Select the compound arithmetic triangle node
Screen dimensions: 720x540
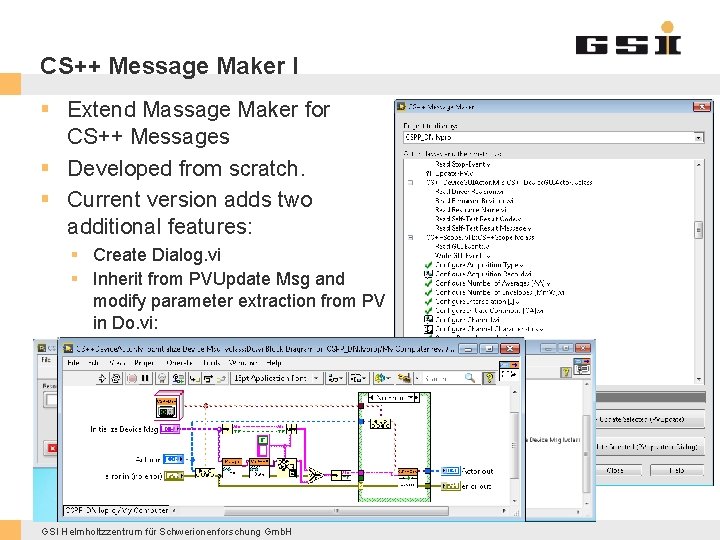tap(315, 475)
